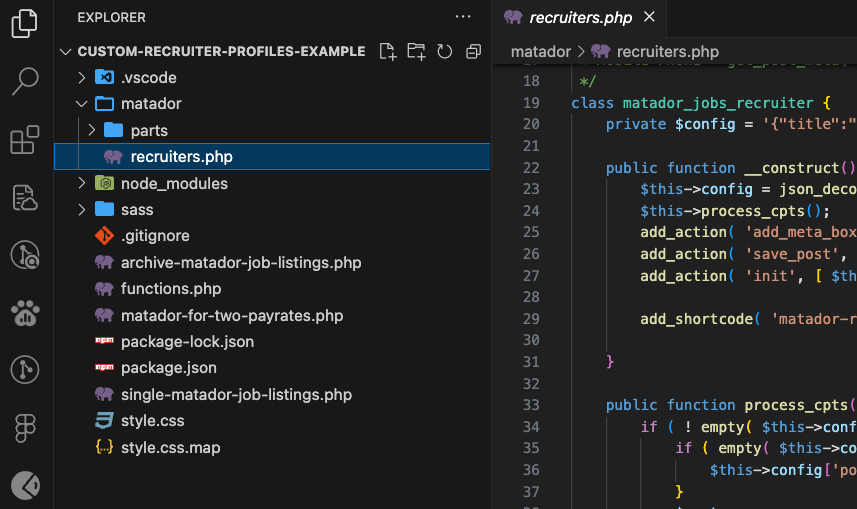
Task: Open single-matador-job-listings.php file
Action: (236, 395)
